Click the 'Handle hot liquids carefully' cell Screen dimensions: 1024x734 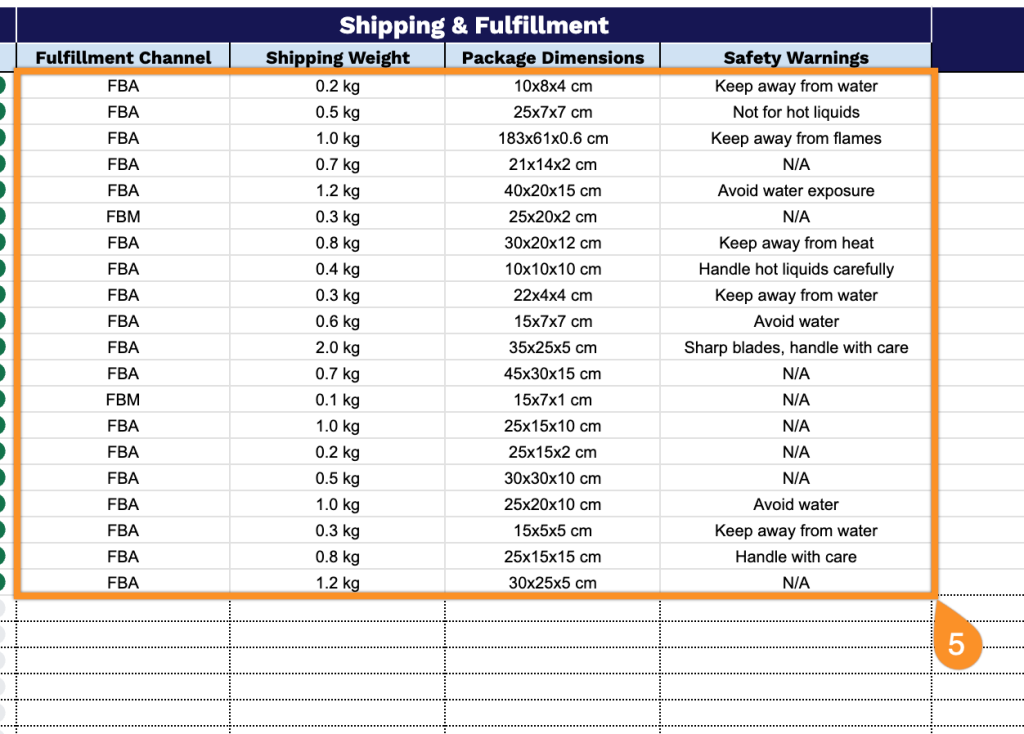tap(796, 269)
